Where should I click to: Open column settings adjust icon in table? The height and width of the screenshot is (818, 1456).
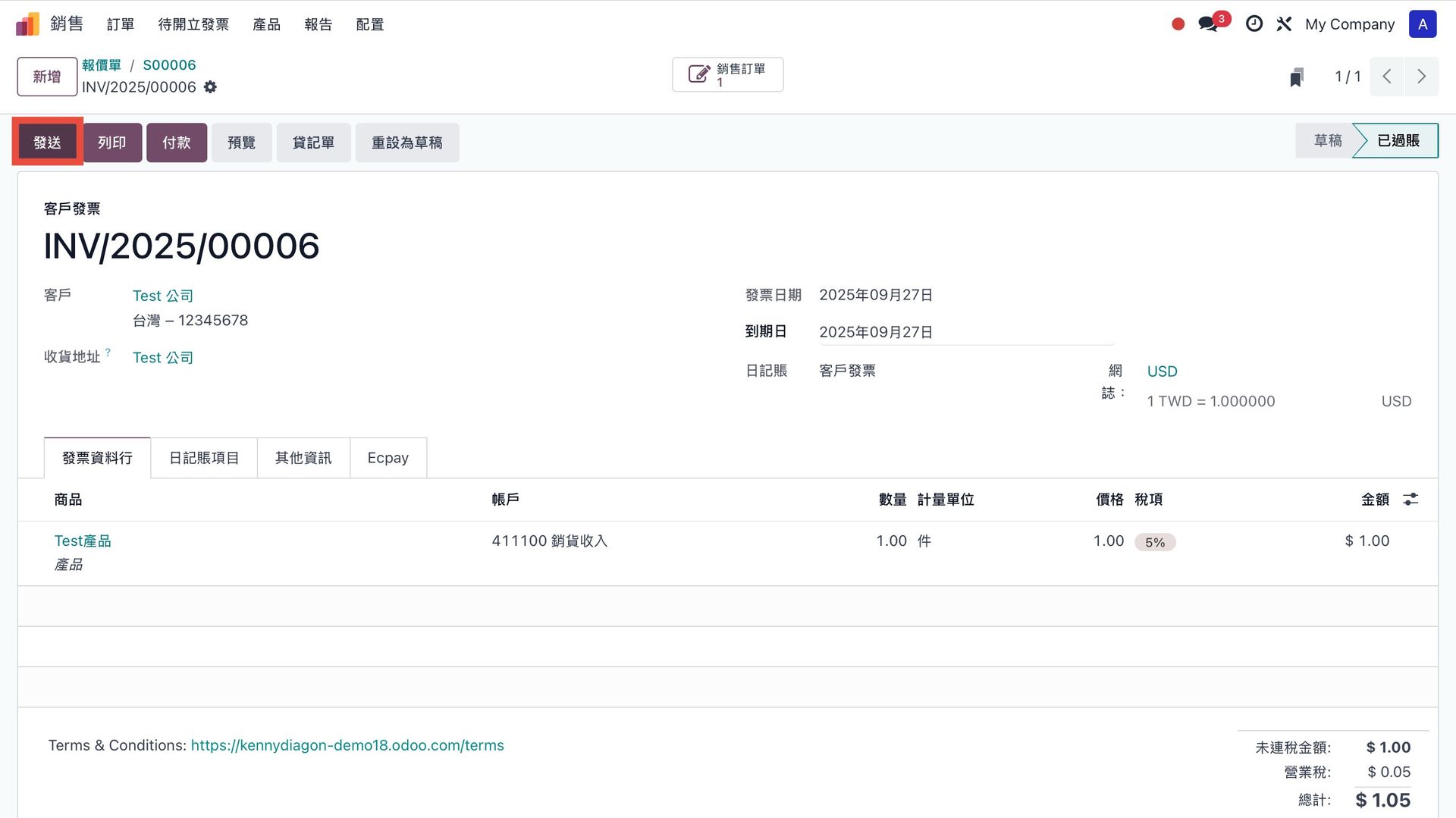point(1410,500)
